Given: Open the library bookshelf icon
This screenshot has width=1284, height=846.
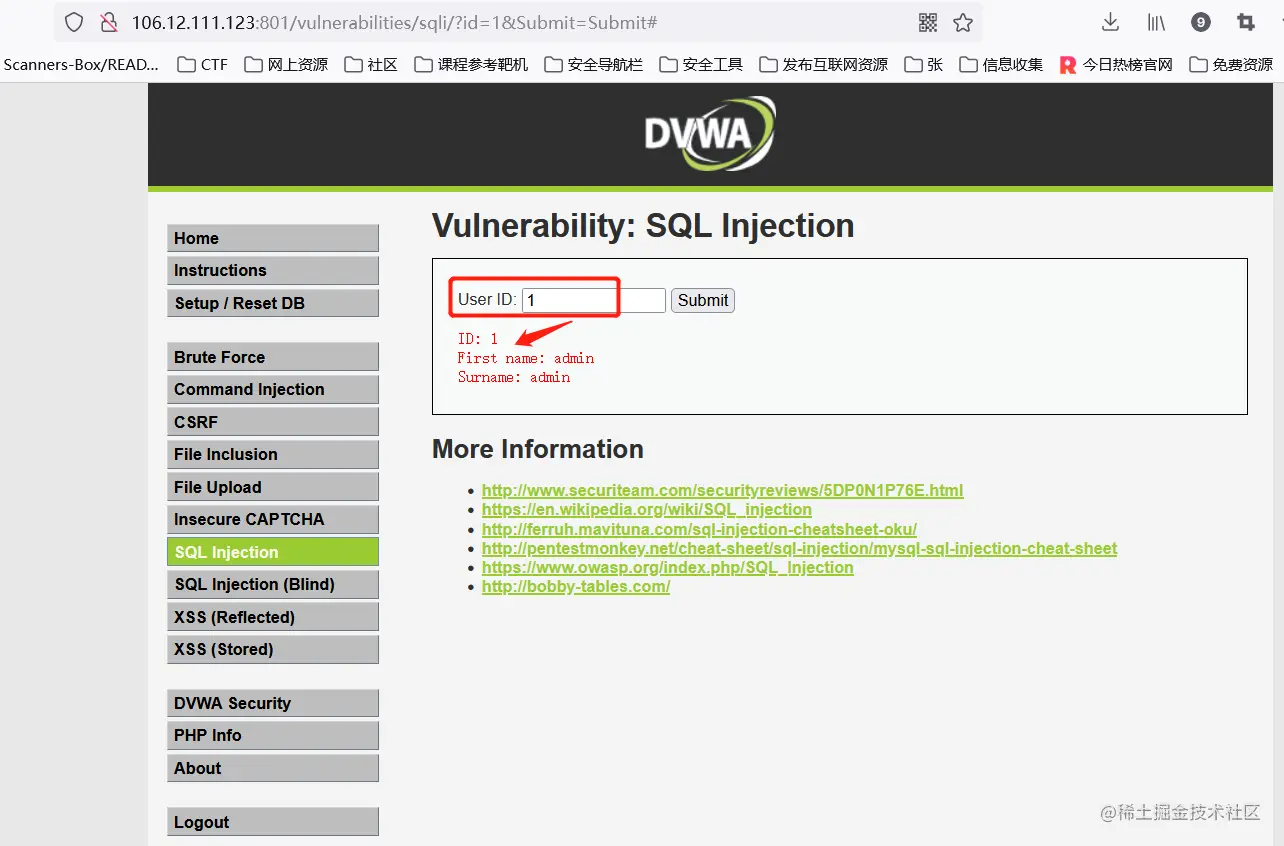Looking at the screenshot, I should 1155,22.
